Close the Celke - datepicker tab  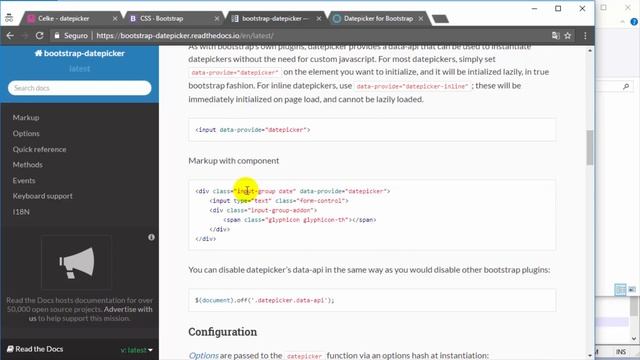[115, 18]
